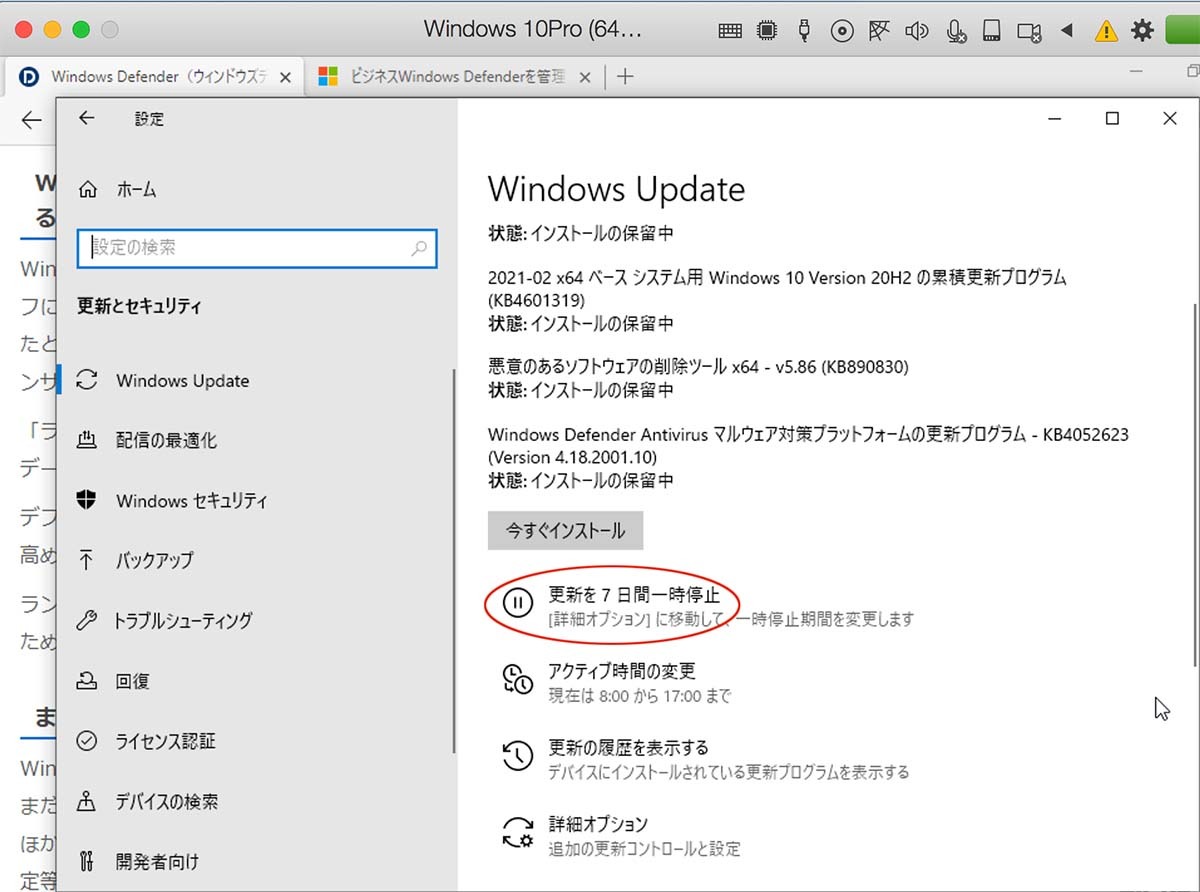
Task: Click the 今すぐインストール button
Action: (x=565, y=531)
